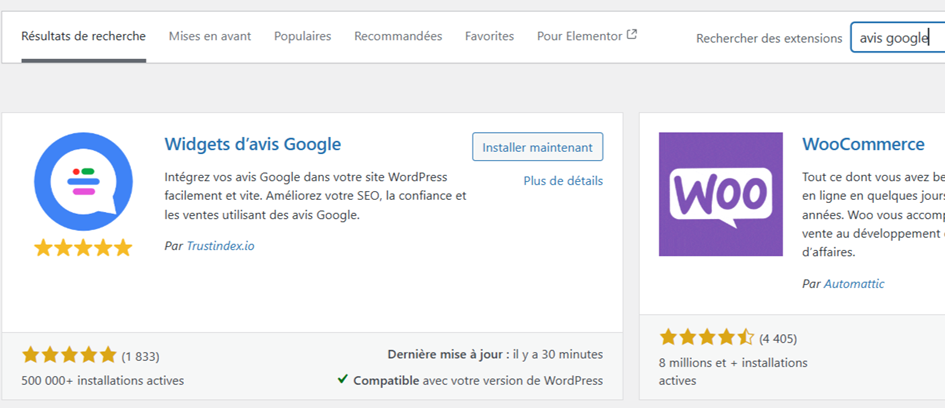Click the Compatible avec votre version text

coord(478,381)
